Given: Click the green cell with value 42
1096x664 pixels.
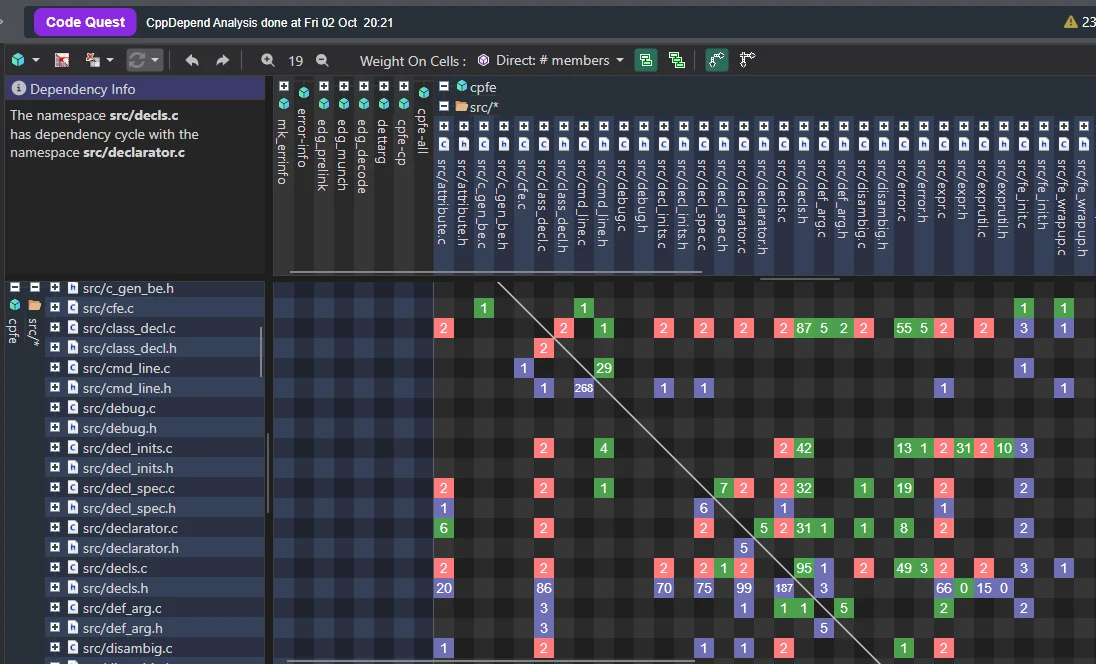Looking at the screenshot, I should (x=804, y=448).
